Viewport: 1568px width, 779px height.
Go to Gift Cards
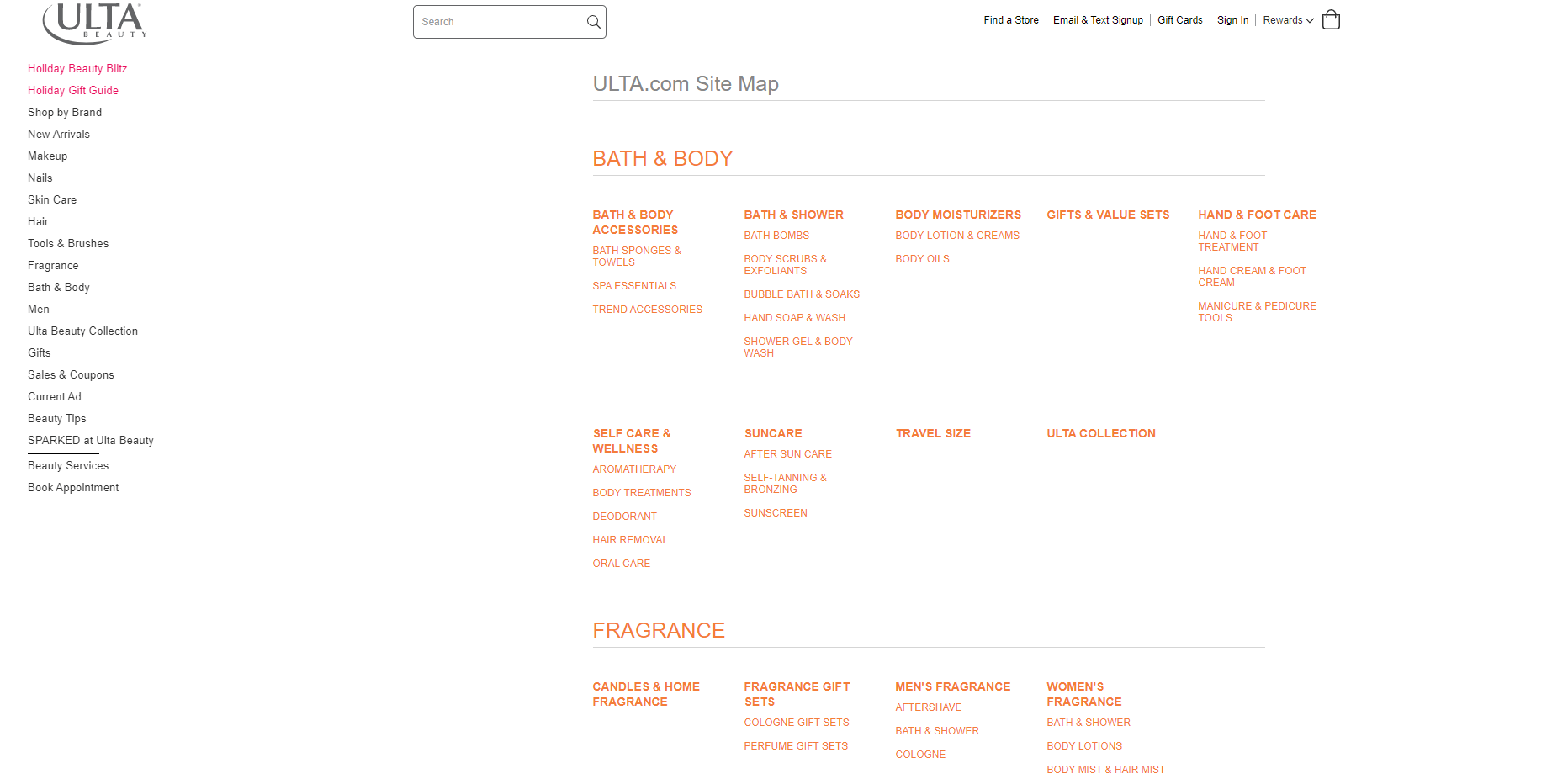click(x=1179, y=20)
